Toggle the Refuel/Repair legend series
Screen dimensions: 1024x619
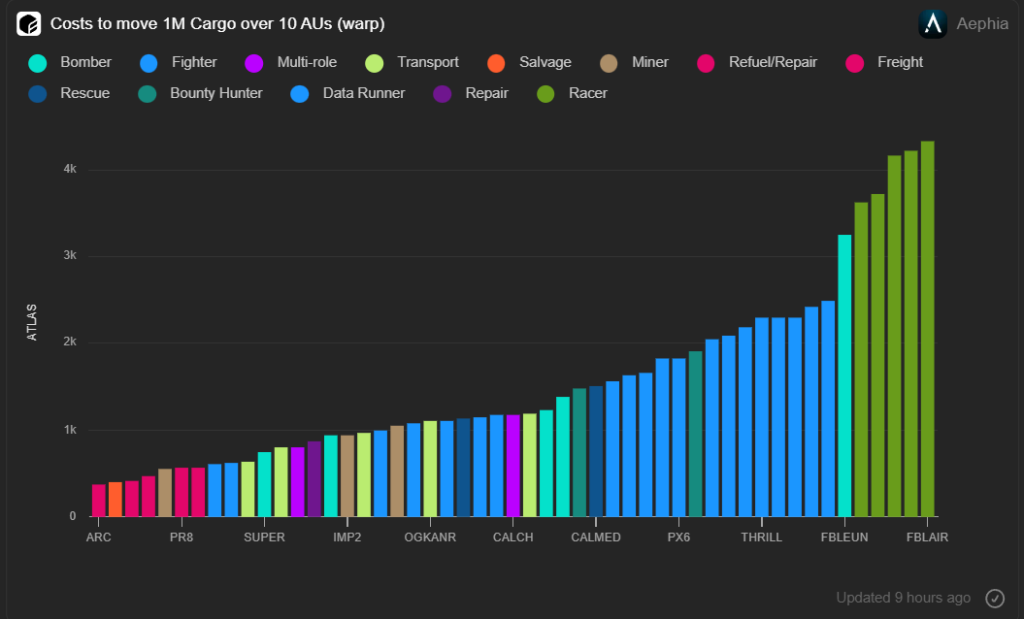click(757, 63)
